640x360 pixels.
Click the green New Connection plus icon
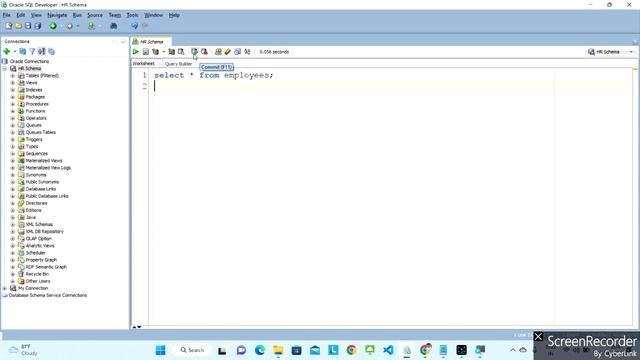coord(7,51)
